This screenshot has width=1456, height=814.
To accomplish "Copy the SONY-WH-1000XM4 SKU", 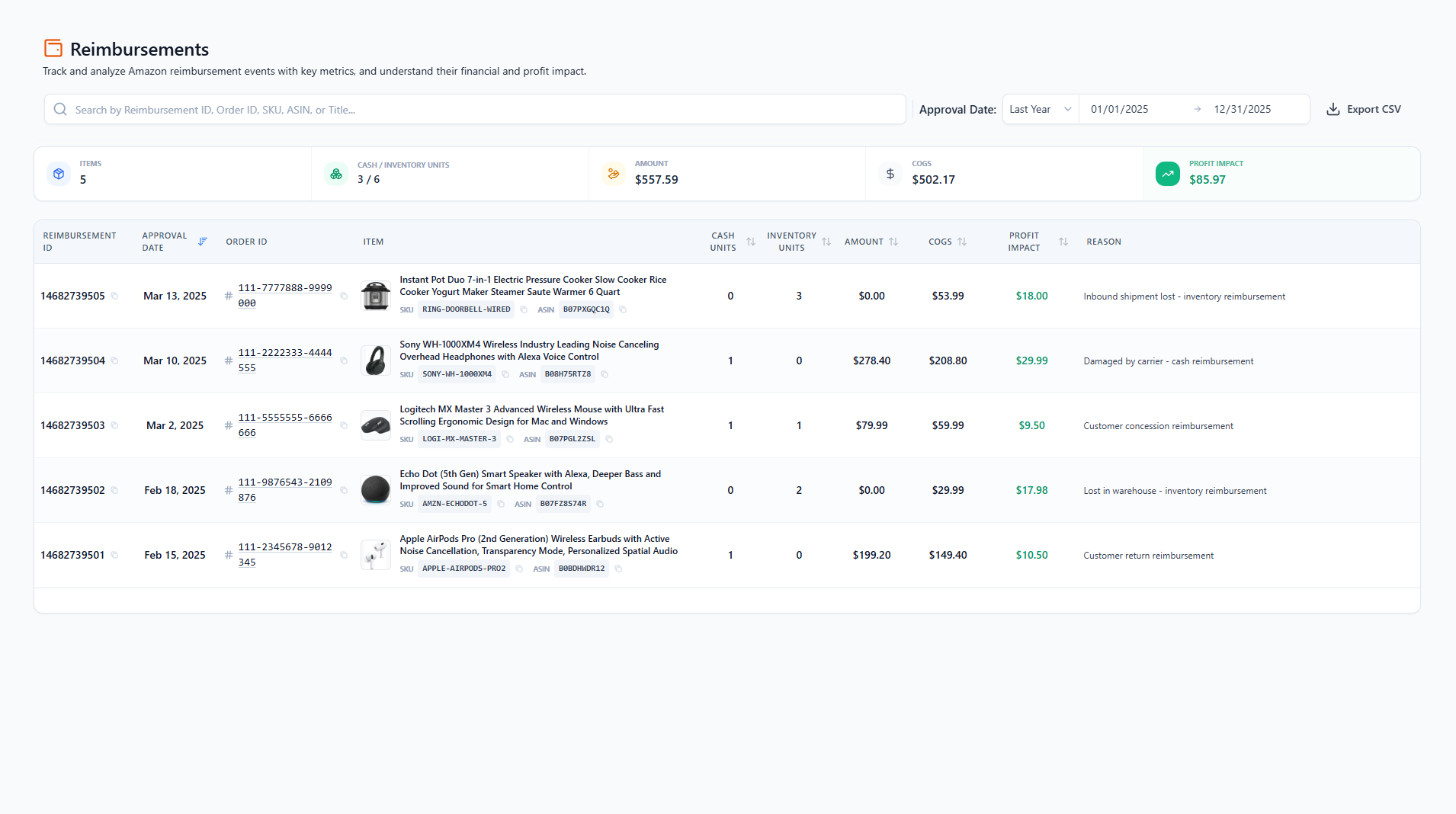I will 505,374.
